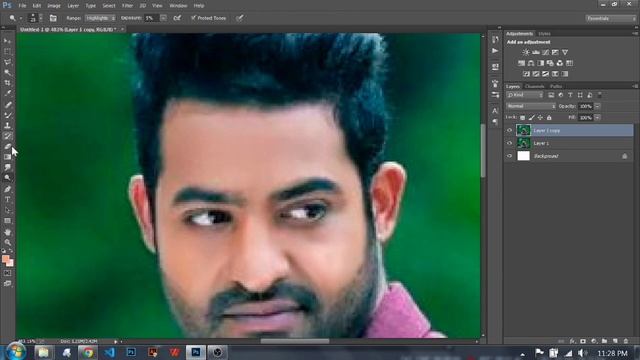Select the Gradient tool
Viewport: 640px width, 360px height.
tap(7, 157)
